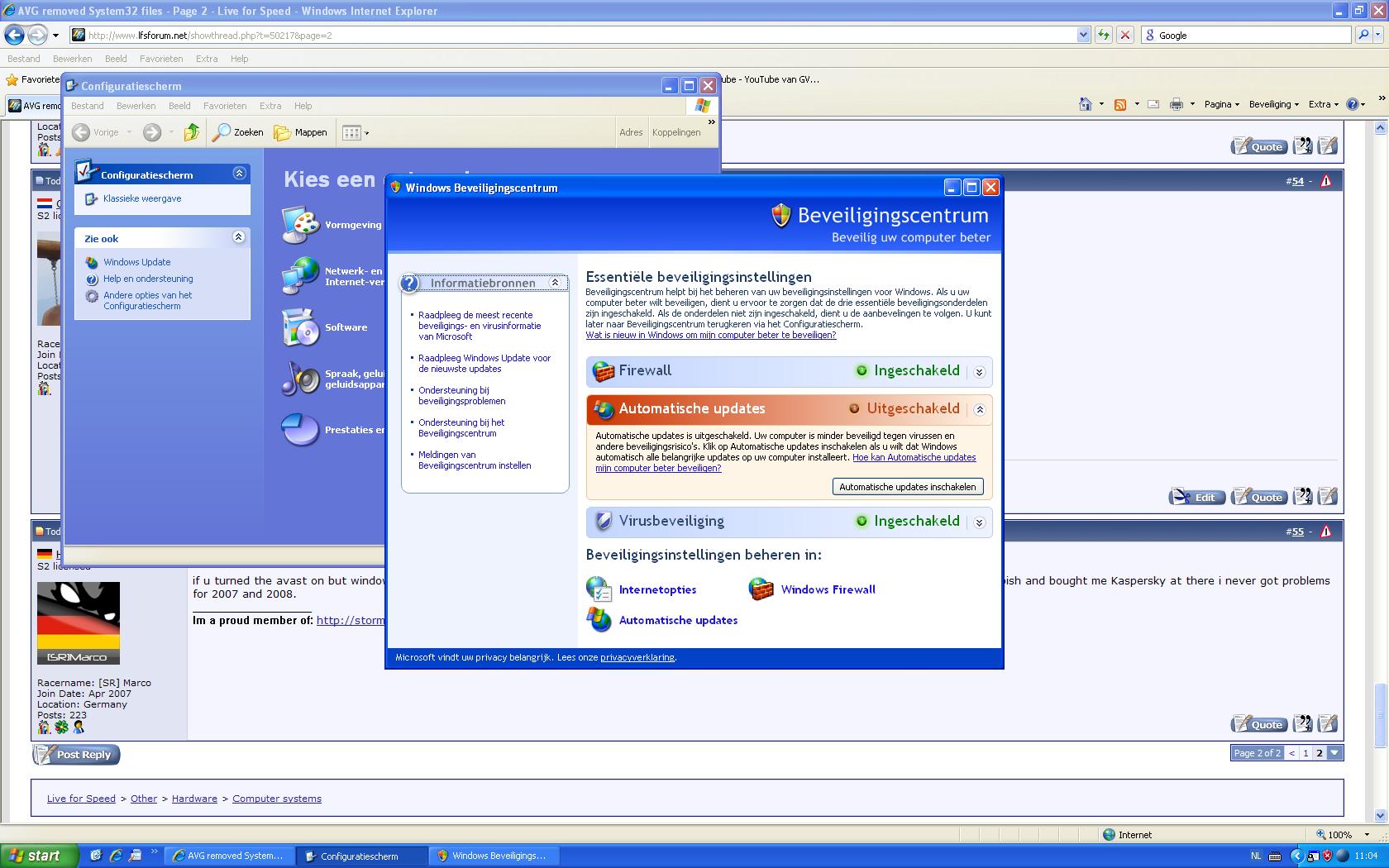Click the Edit button on post #54
This screenshot has width=1389, height=868.
coord(1196,497)
